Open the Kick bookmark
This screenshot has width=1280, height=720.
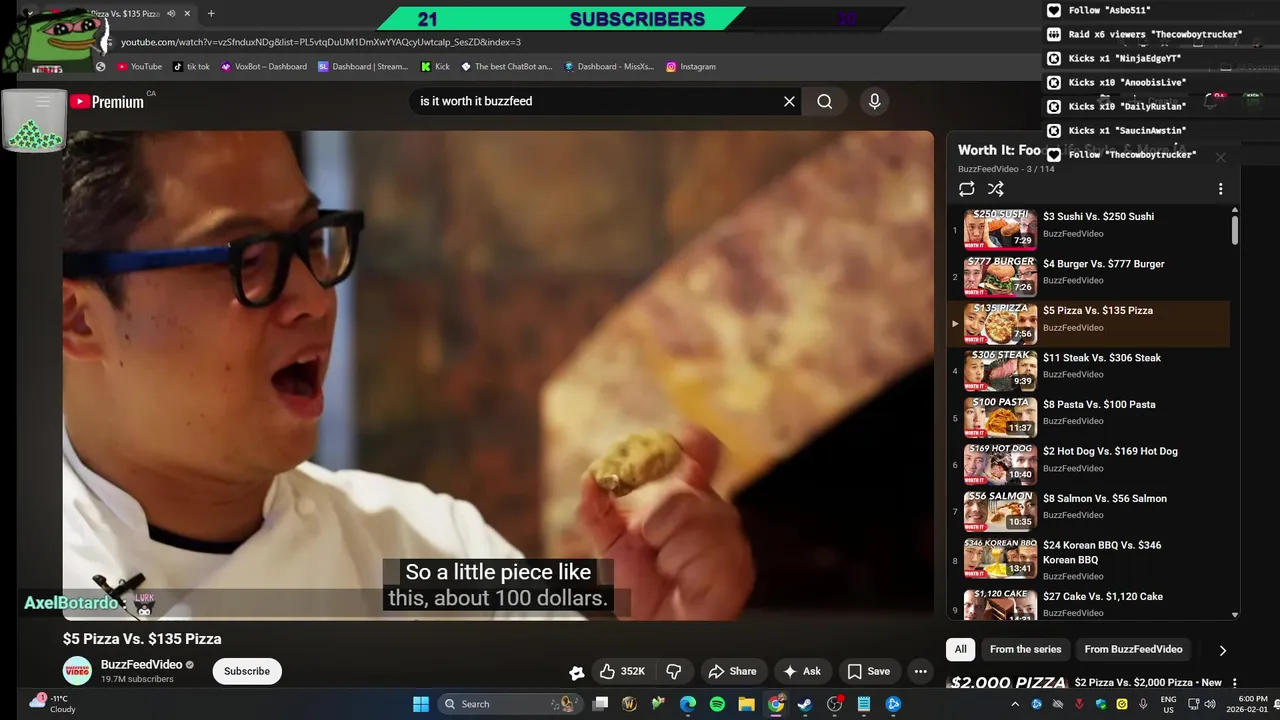tap(435, 67)
